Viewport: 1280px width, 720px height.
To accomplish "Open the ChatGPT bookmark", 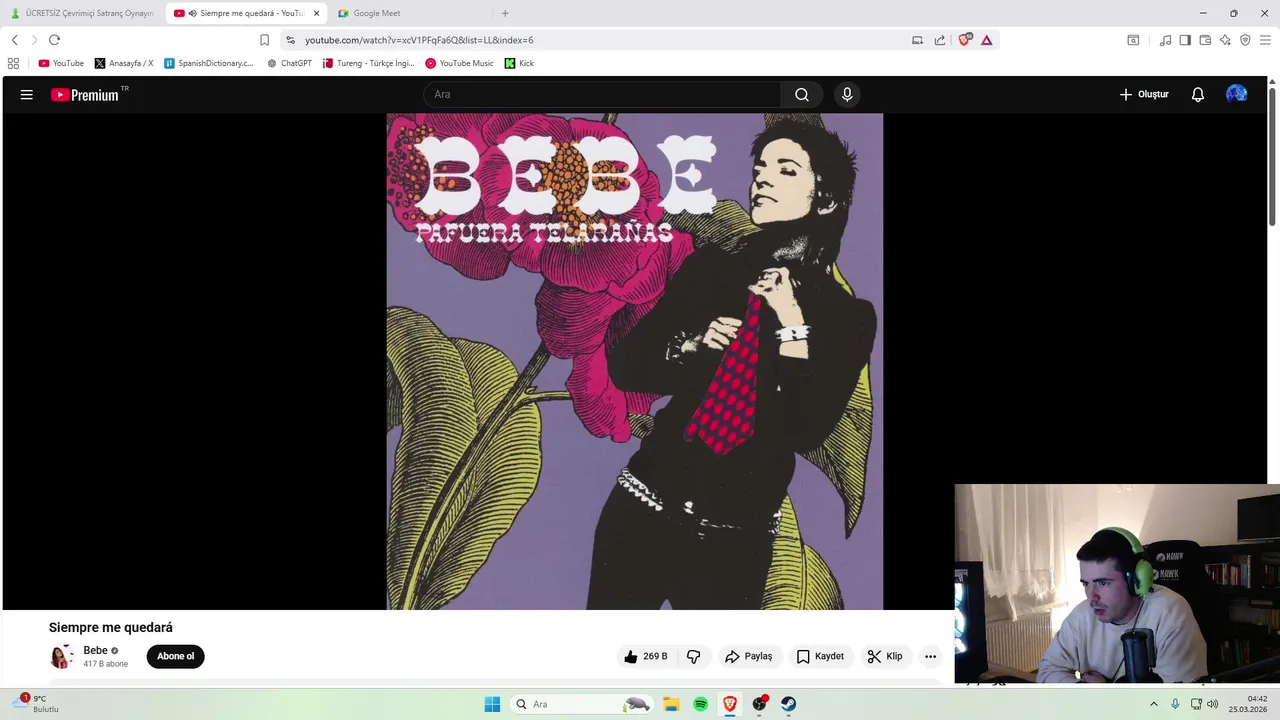I will pyautogui.click(x=289, y=63).
